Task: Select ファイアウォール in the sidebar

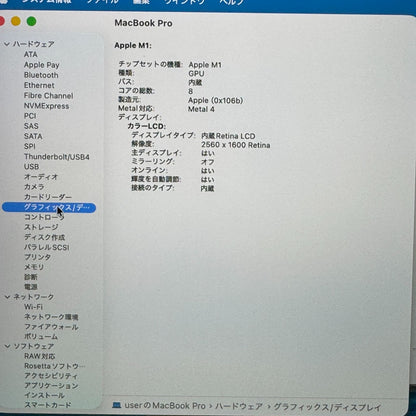Action: 51,327
